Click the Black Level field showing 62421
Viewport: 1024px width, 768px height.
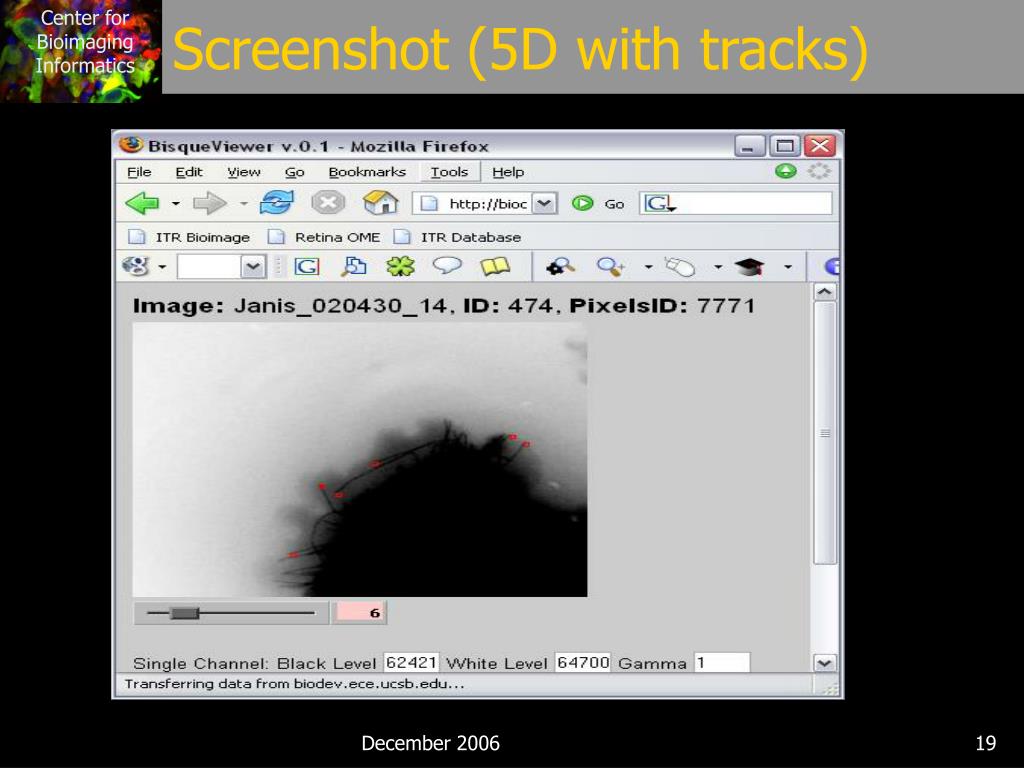411,662
